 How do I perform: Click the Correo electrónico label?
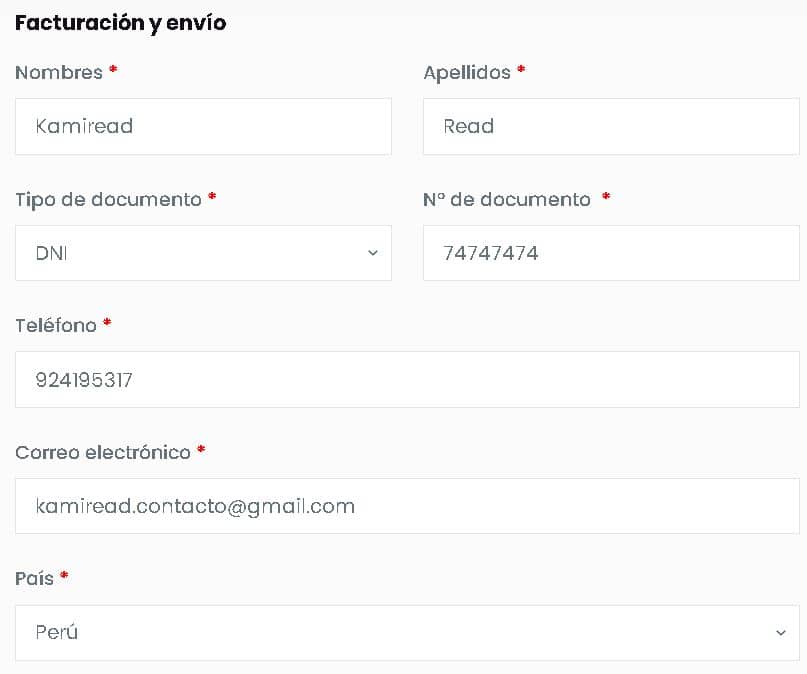(103, 452)
